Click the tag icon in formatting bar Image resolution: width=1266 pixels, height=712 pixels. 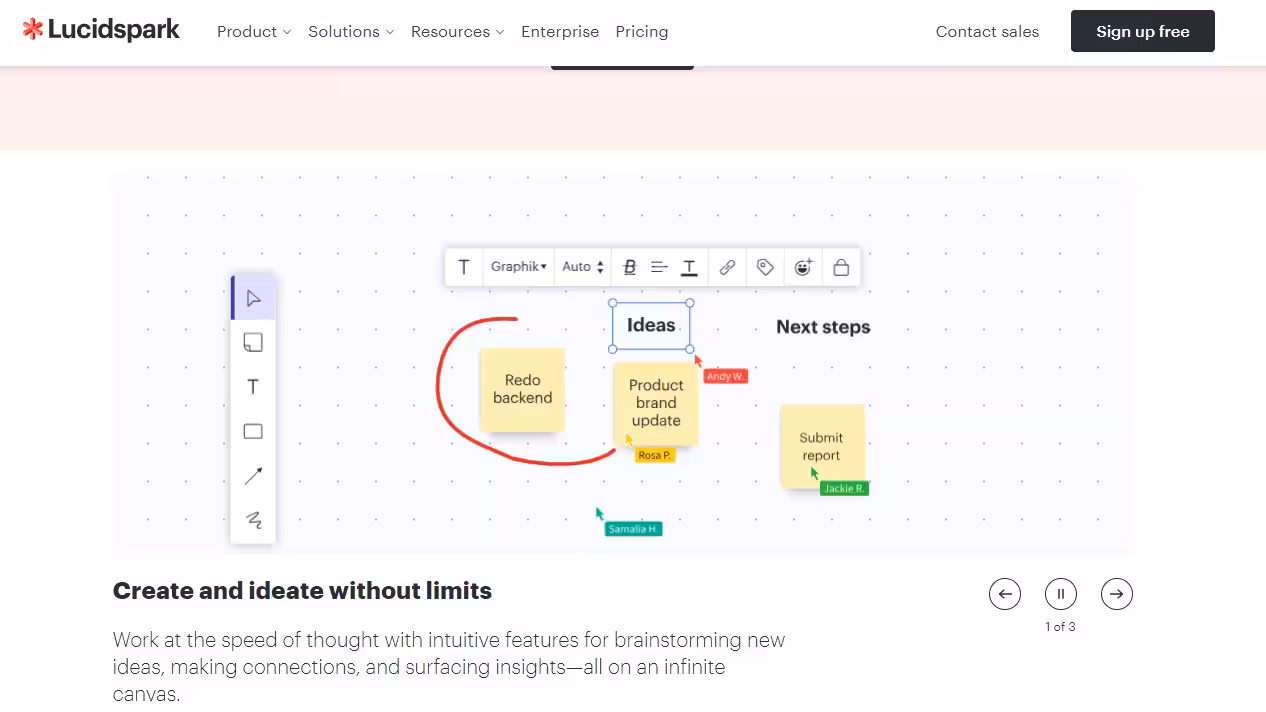coord(765,267)
